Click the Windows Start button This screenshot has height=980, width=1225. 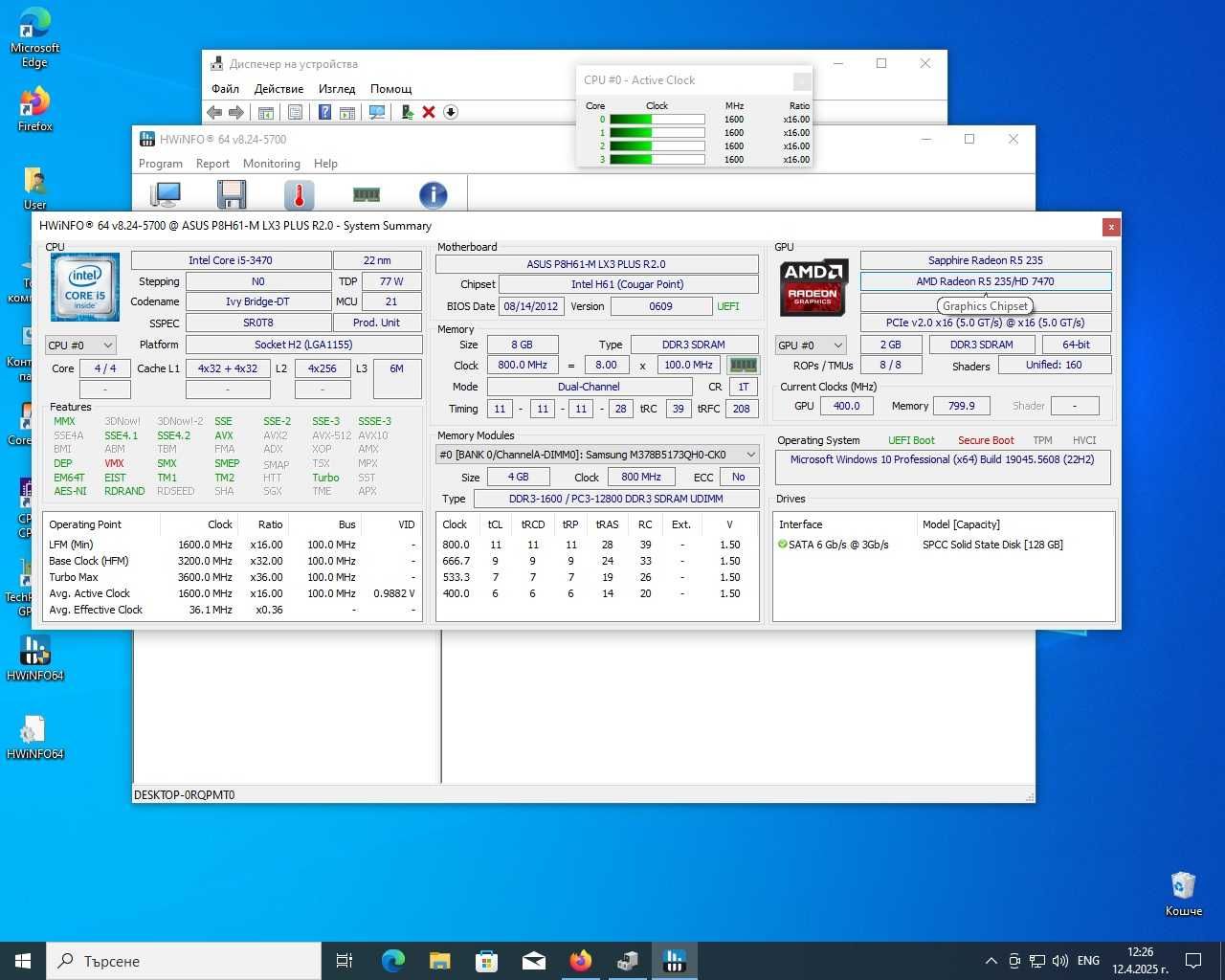click(x=23, y=961)
